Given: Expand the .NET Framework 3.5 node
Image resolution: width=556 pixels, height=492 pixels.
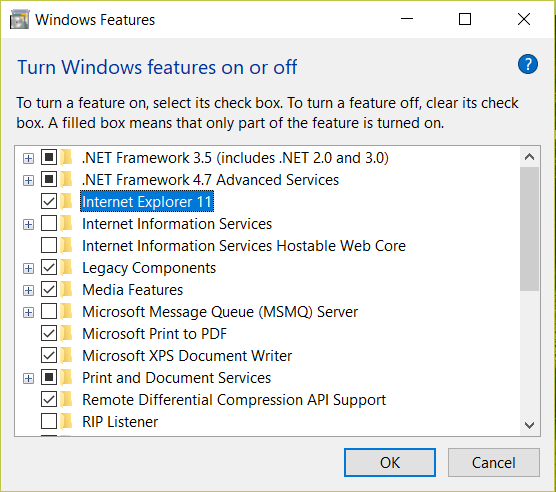Looking at the screenshot, I should coord(28,158).
